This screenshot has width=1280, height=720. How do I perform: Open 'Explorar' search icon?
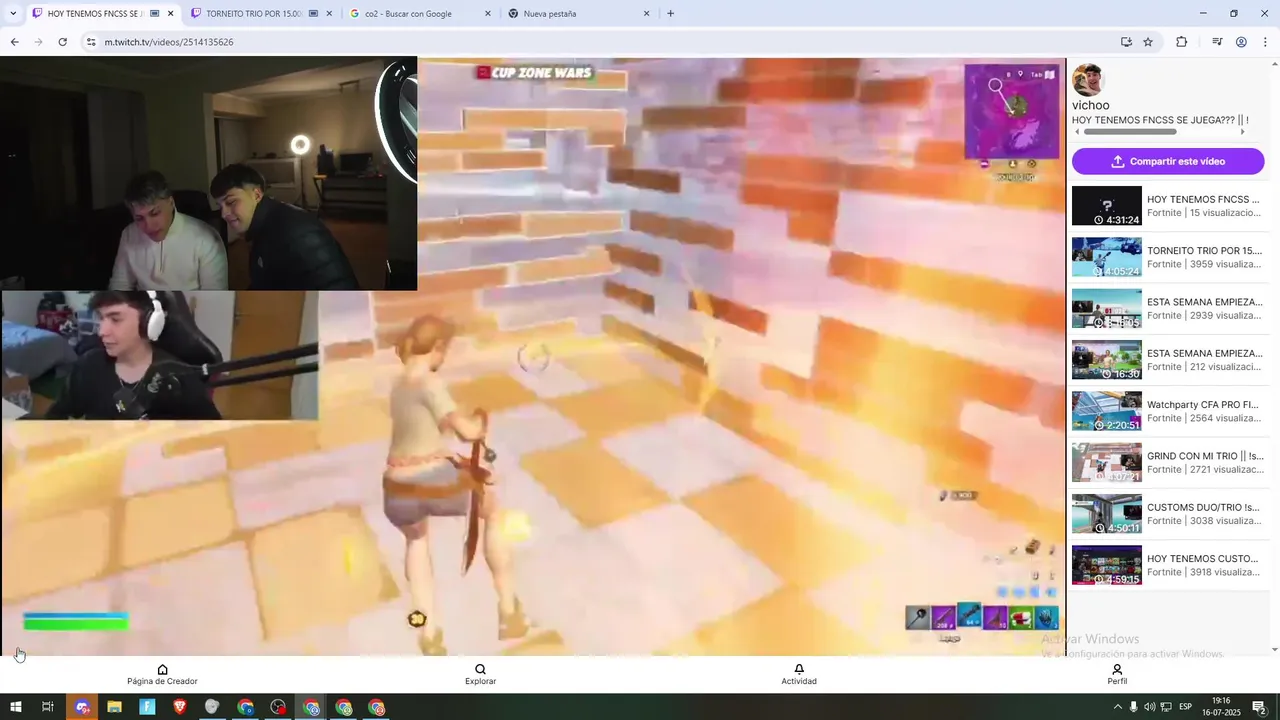pyautogui.click(x=480, y=675)
